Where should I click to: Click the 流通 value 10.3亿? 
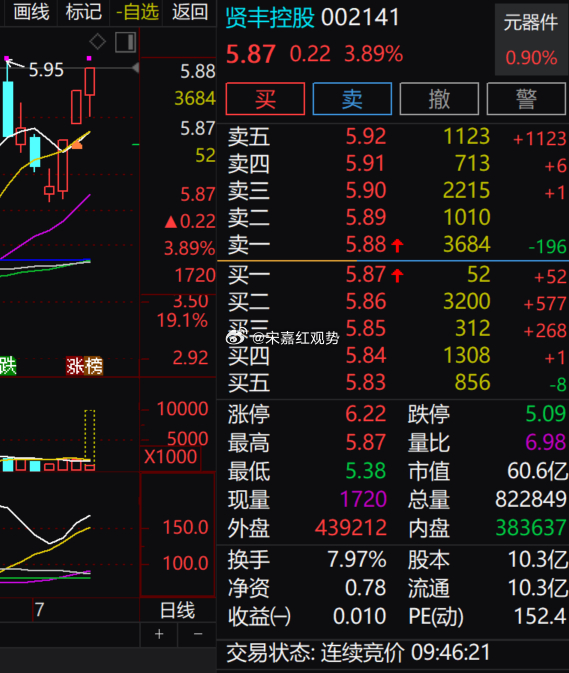pyautogui.click(x=538, y=588)
